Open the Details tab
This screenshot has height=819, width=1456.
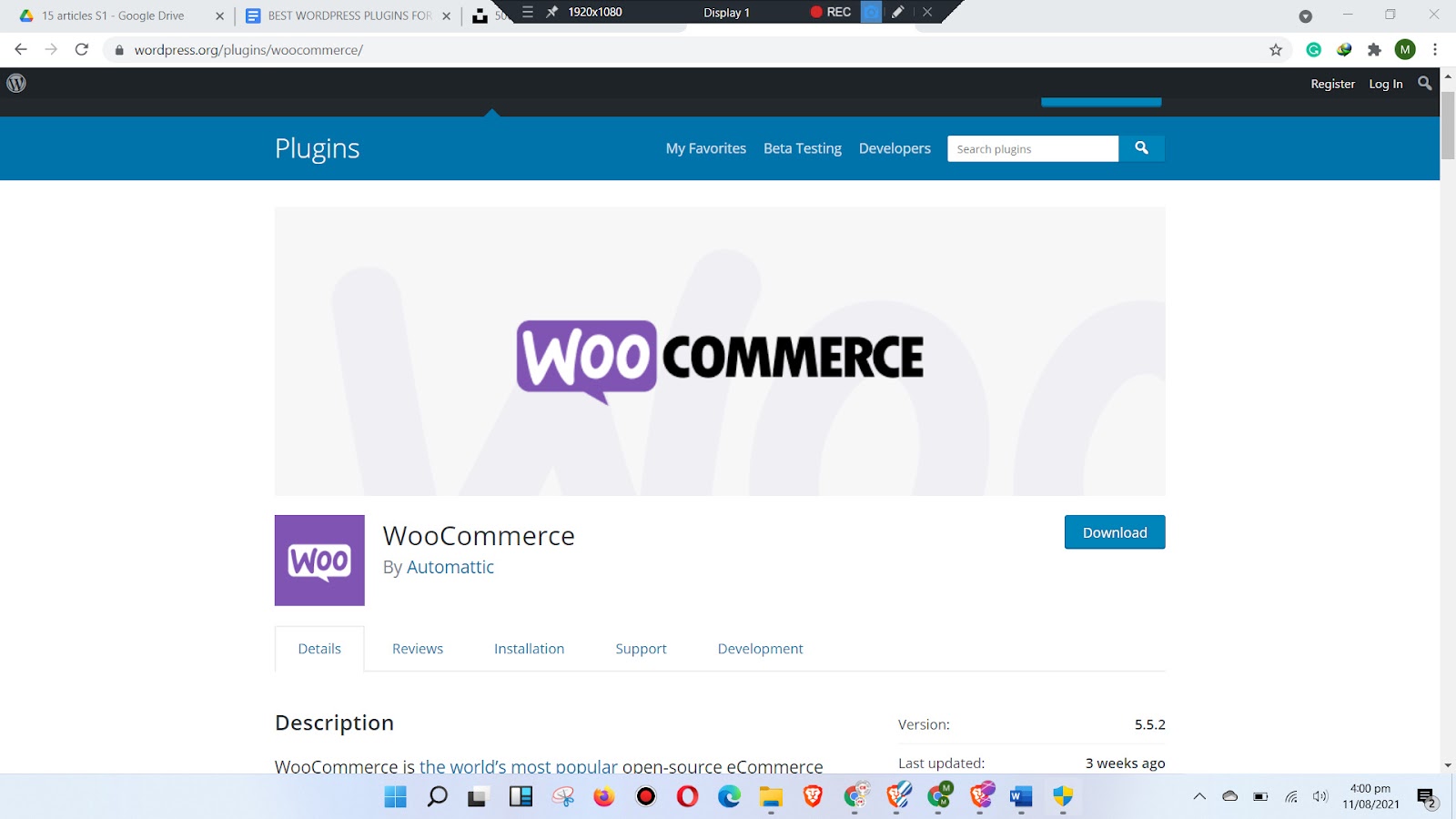(319, 649)
